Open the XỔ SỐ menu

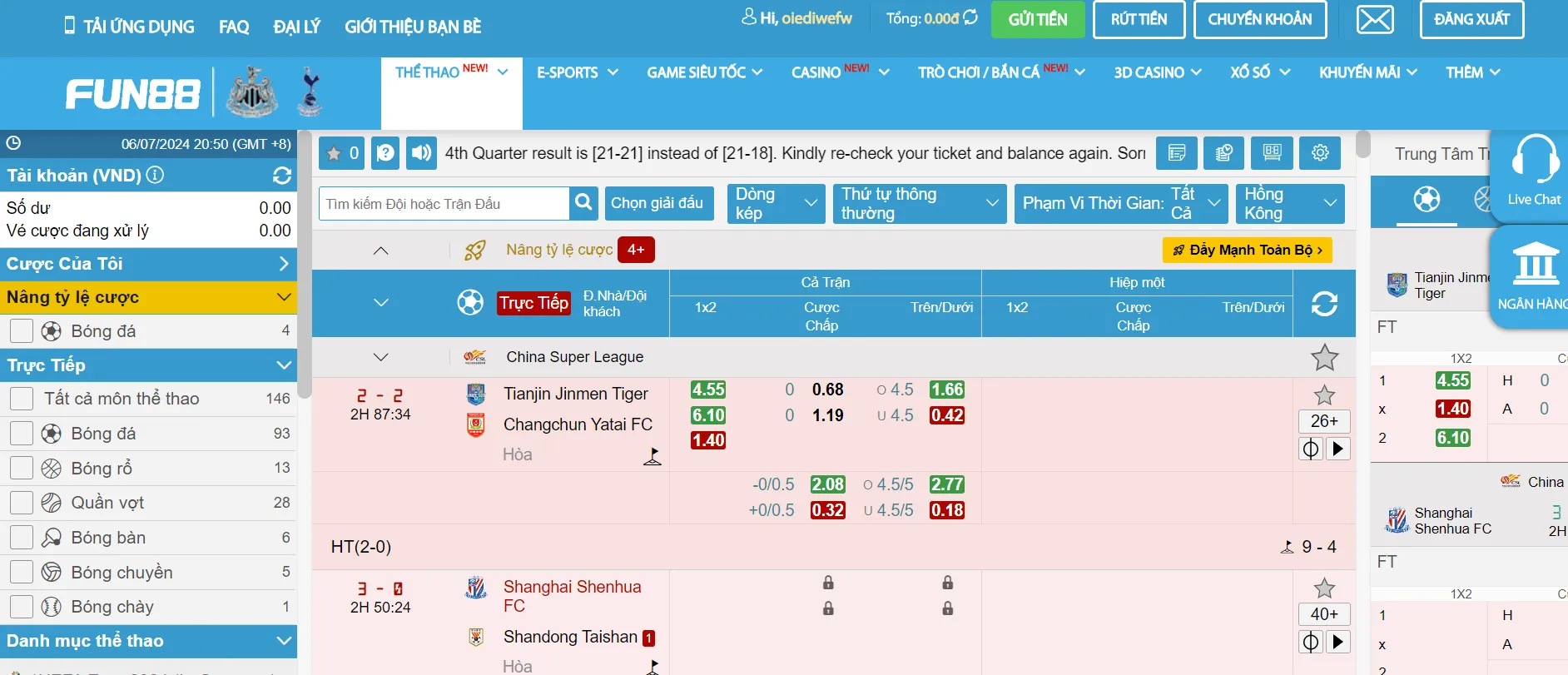1260,72
